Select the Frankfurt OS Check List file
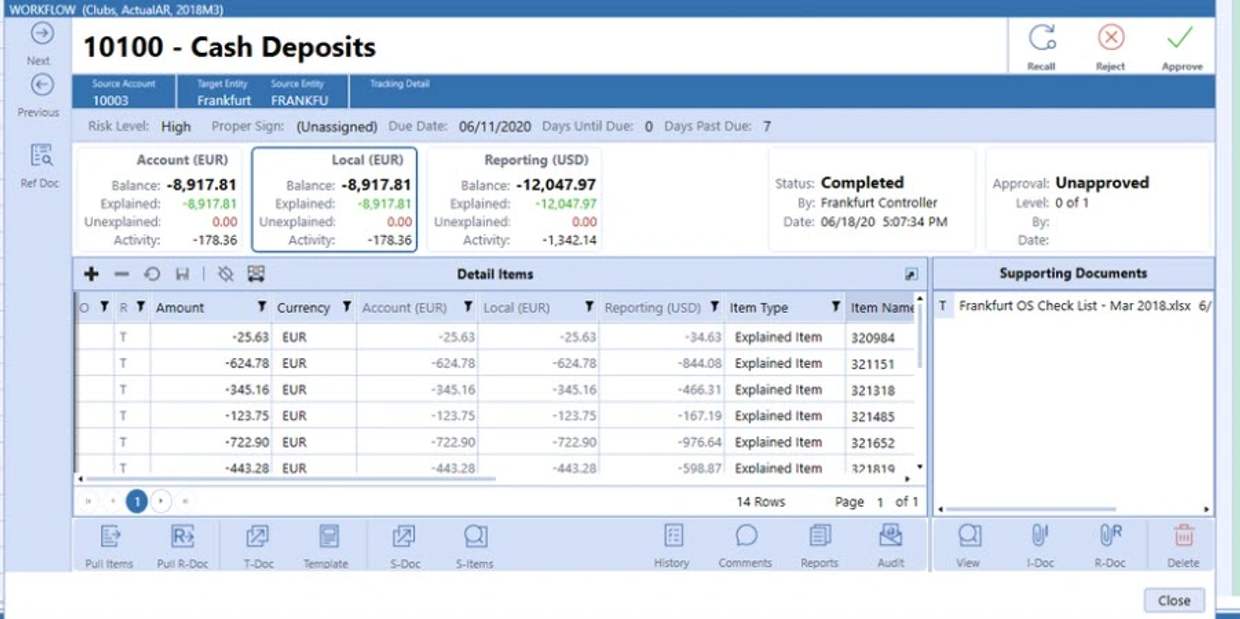Image resolution: width=1240 pixels, height=619 pixels. point(1074,306)
